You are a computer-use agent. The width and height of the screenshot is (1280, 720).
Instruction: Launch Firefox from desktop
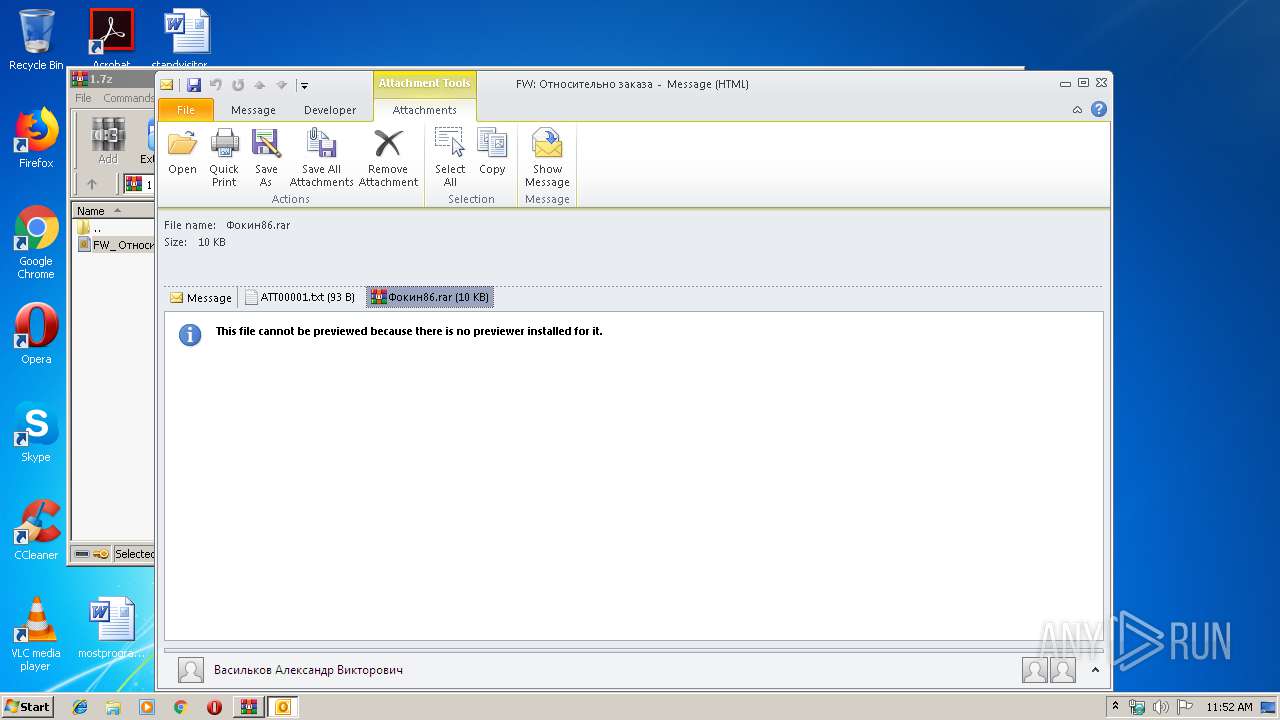(36, 139)
